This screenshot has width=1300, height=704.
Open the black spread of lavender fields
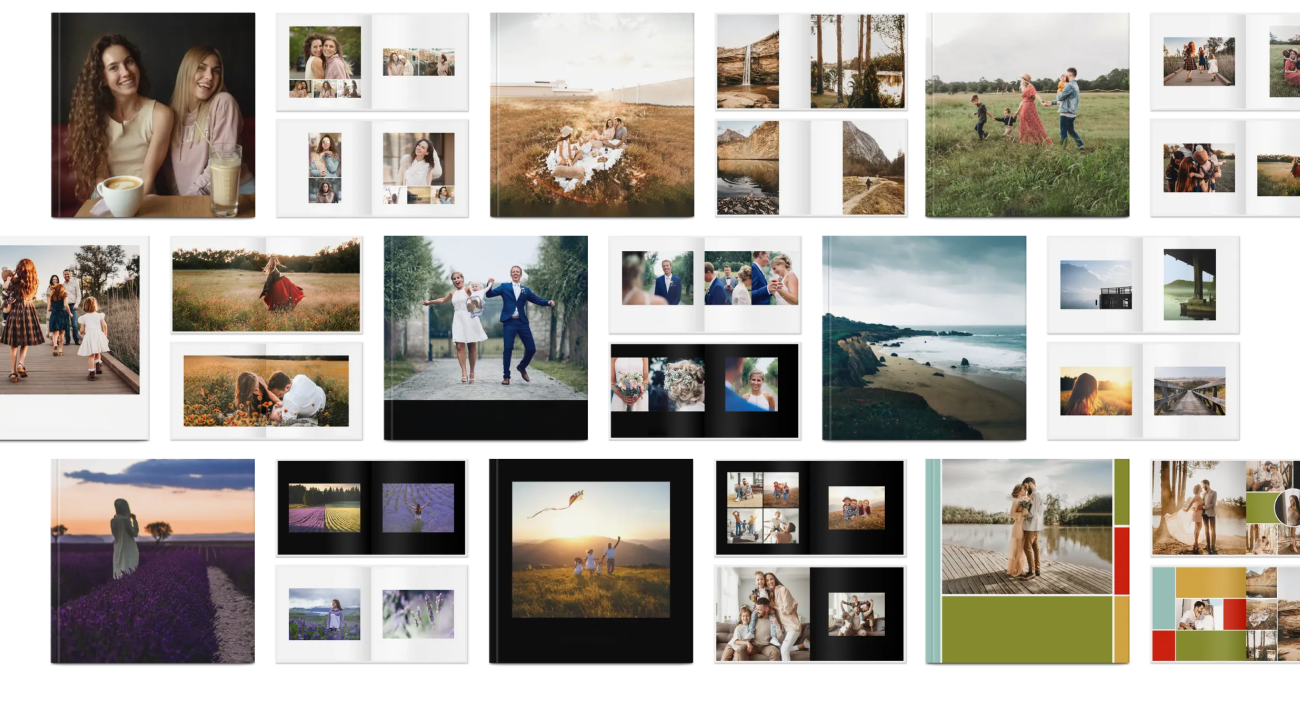(x=372, y=508)
